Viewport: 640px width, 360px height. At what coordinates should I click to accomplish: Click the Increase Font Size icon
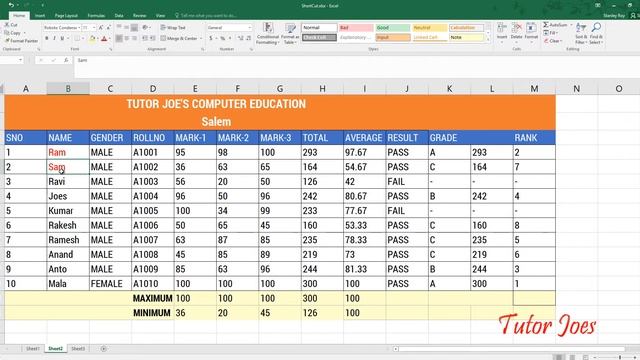coord(101,27)
